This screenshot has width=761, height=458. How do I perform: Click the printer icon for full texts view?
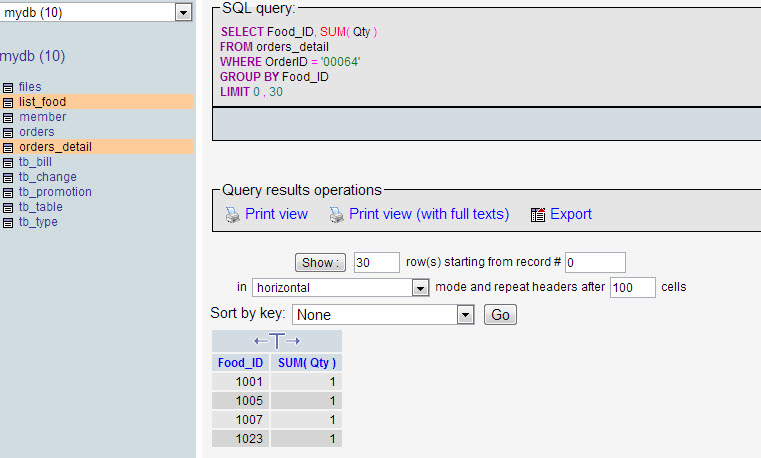pyautogui.click(x=336, y=214)
